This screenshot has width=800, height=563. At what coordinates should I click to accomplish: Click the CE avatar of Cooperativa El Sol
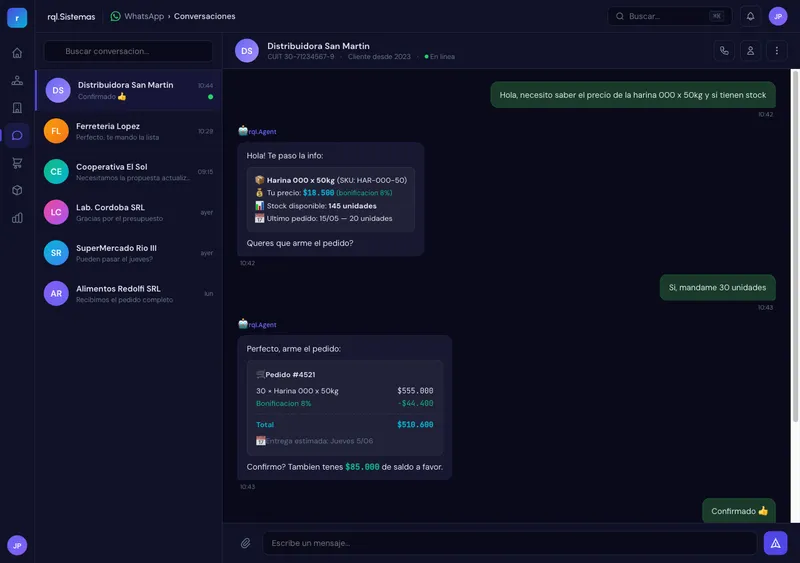(x=56, y=172)
